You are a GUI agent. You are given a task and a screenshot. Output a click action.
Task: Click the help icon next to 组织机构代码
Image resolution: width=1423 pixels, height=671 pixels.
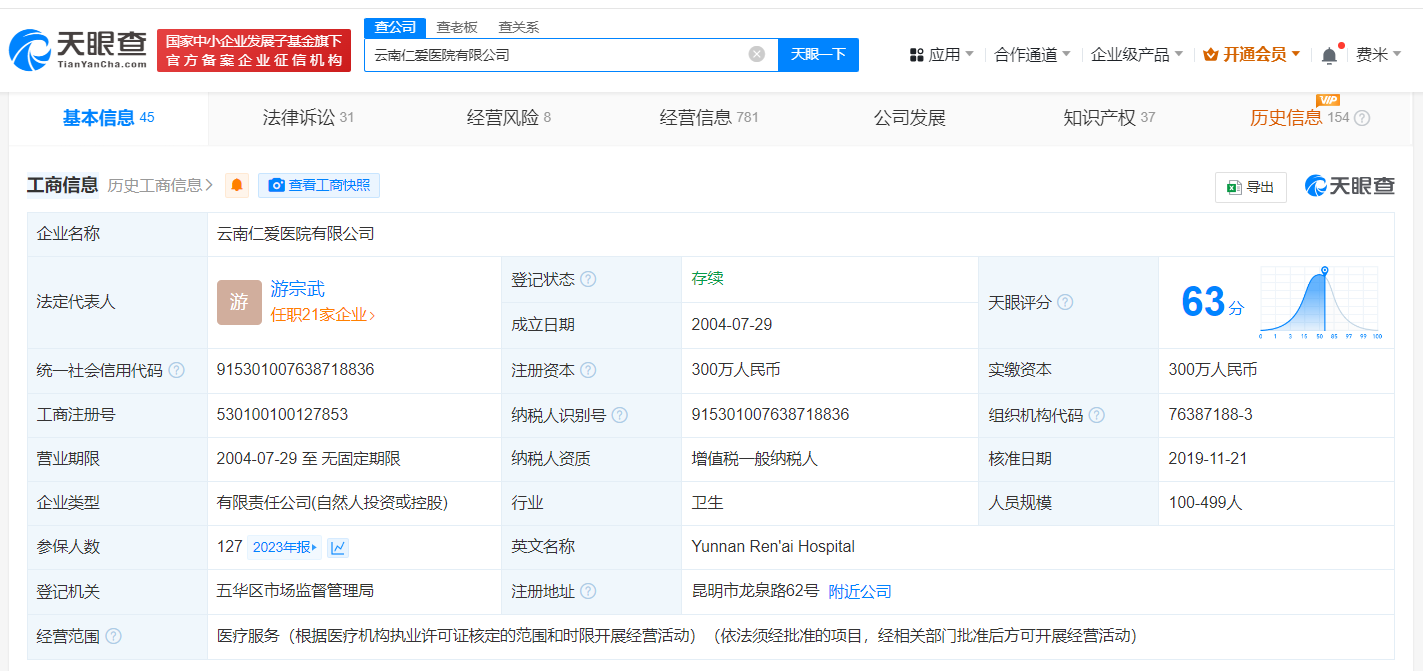tap(1097, 415)
